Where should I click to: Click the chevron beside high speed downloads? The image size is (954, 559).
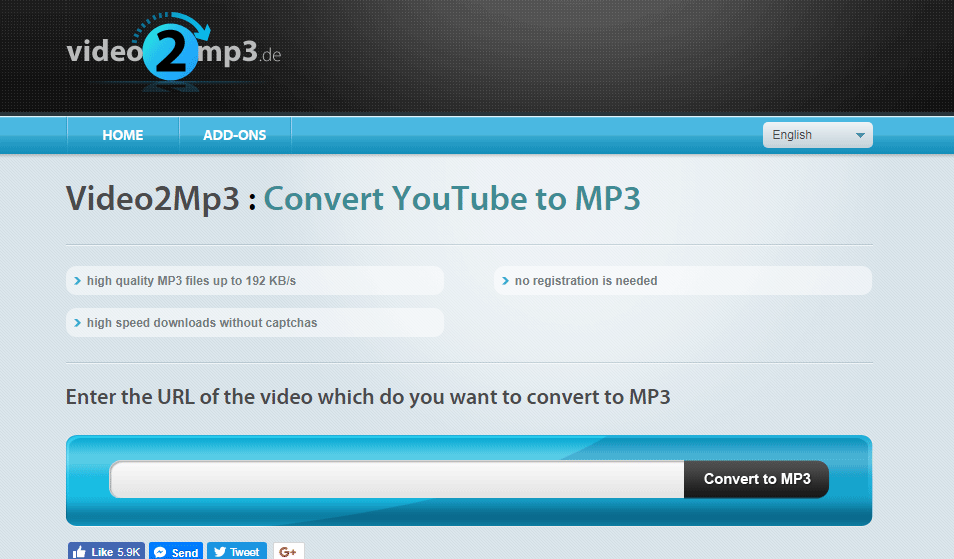click(x=77, y=323)
